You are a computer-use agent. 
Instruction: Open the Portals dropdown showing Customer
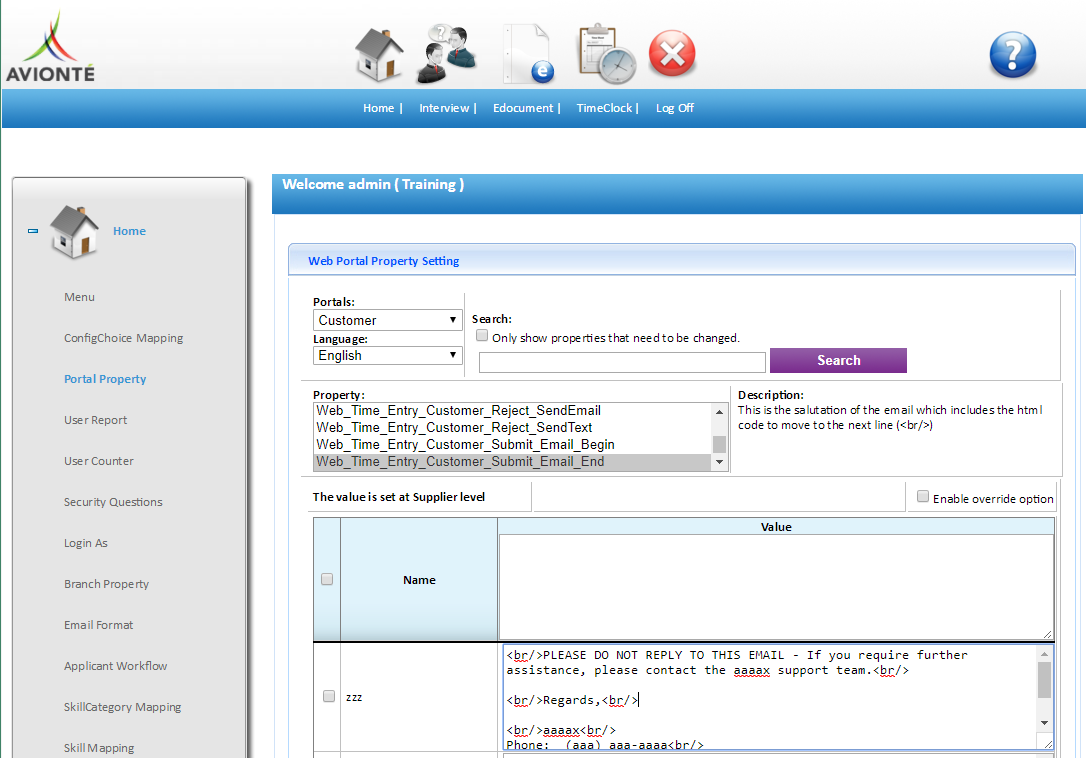(387, 320)
